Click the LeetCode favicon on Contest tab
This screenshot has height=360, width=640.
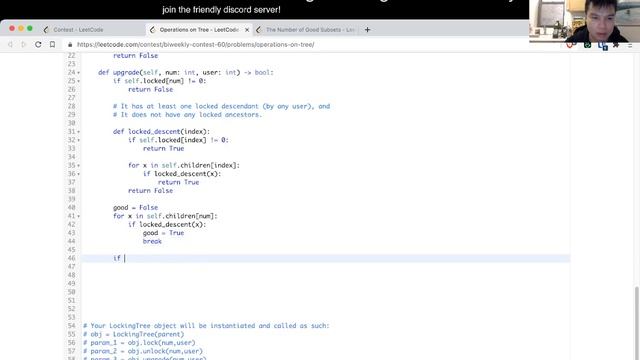click(46, 30)
